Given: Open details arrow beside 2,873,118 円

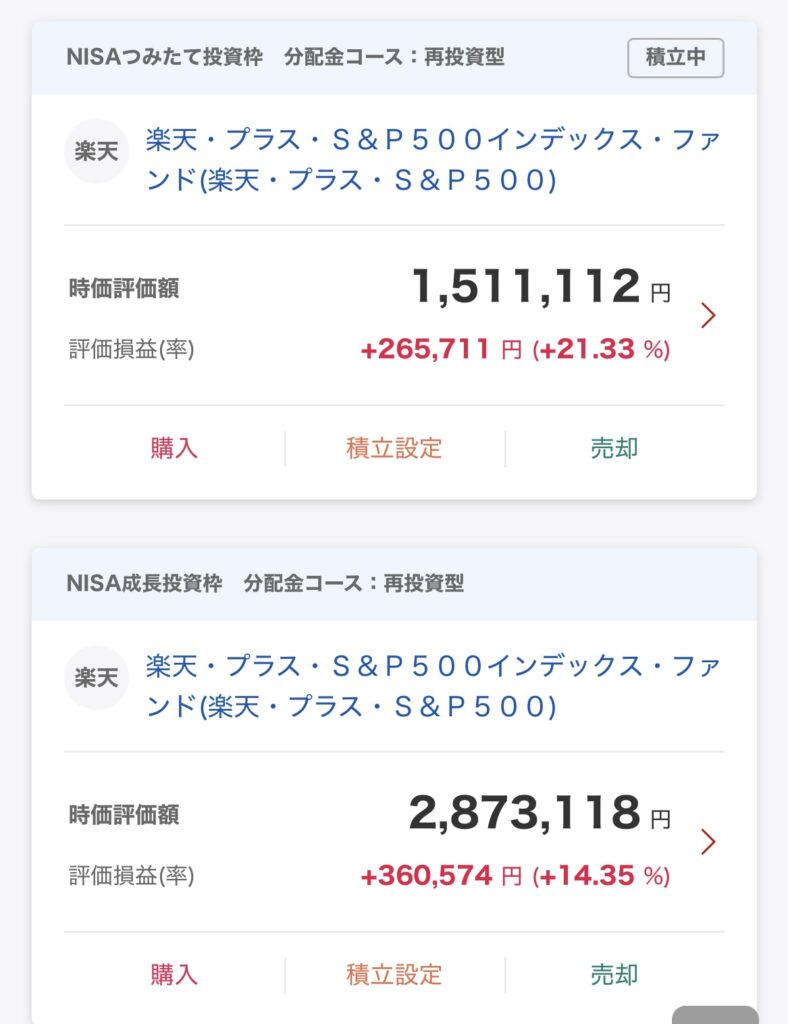Looking at the screenshot, I should (708, 842).
